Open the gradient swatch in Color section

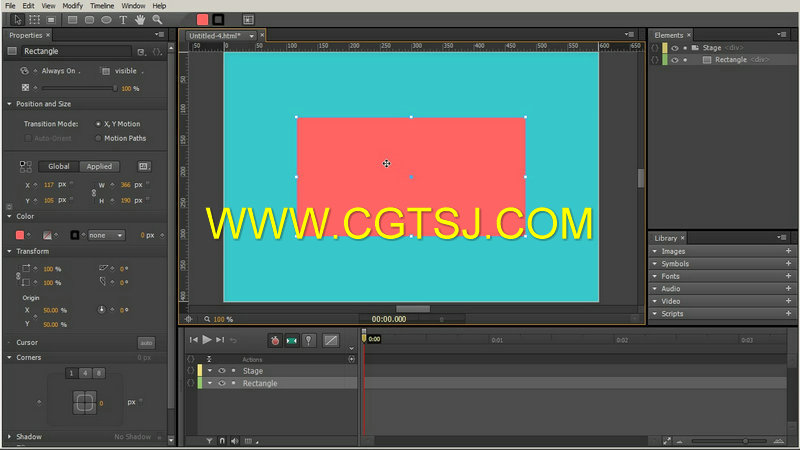[47, 235]
